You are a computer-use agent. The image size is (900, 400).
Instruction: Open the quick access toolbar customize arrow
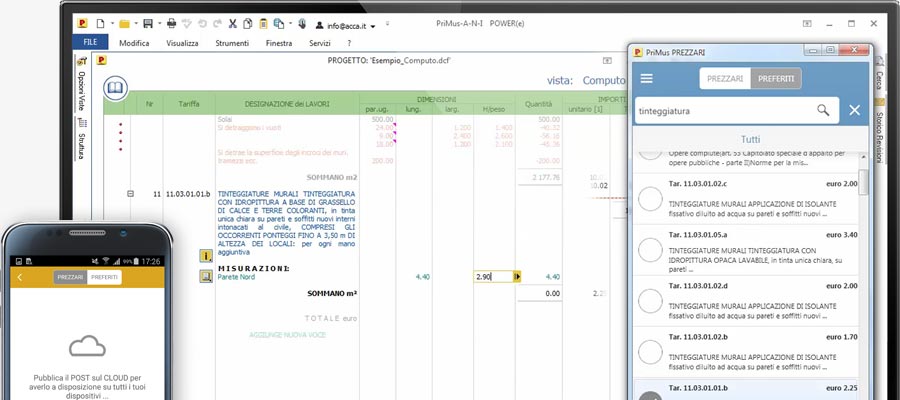coord(387,24)
